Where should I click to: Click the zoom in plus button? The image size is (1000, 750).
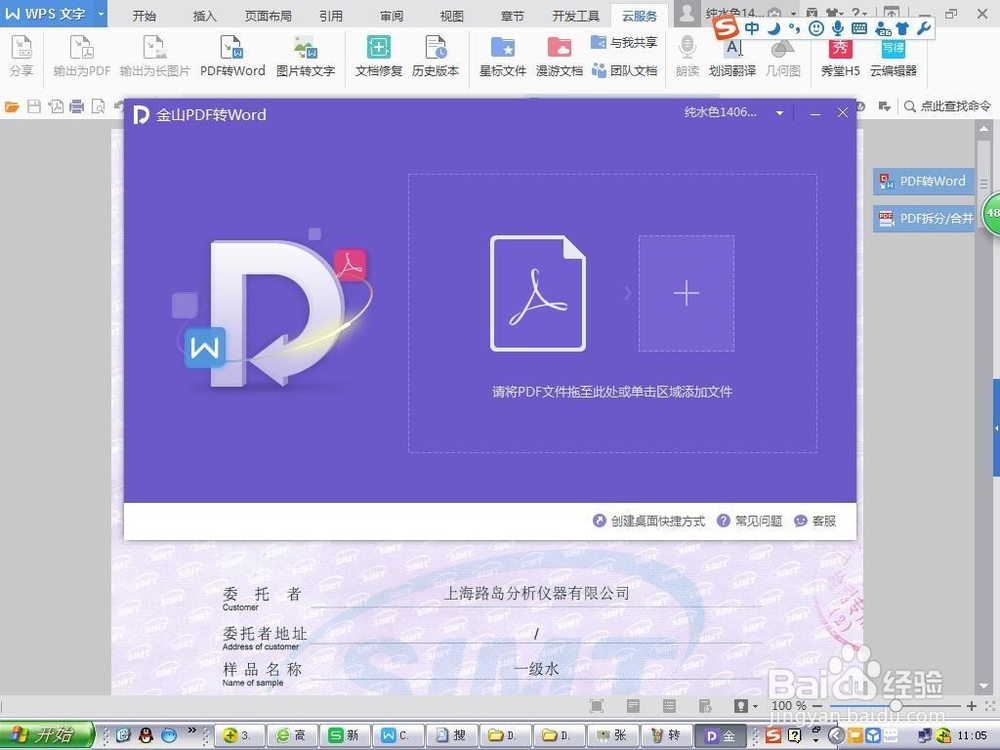coord(971,705)
